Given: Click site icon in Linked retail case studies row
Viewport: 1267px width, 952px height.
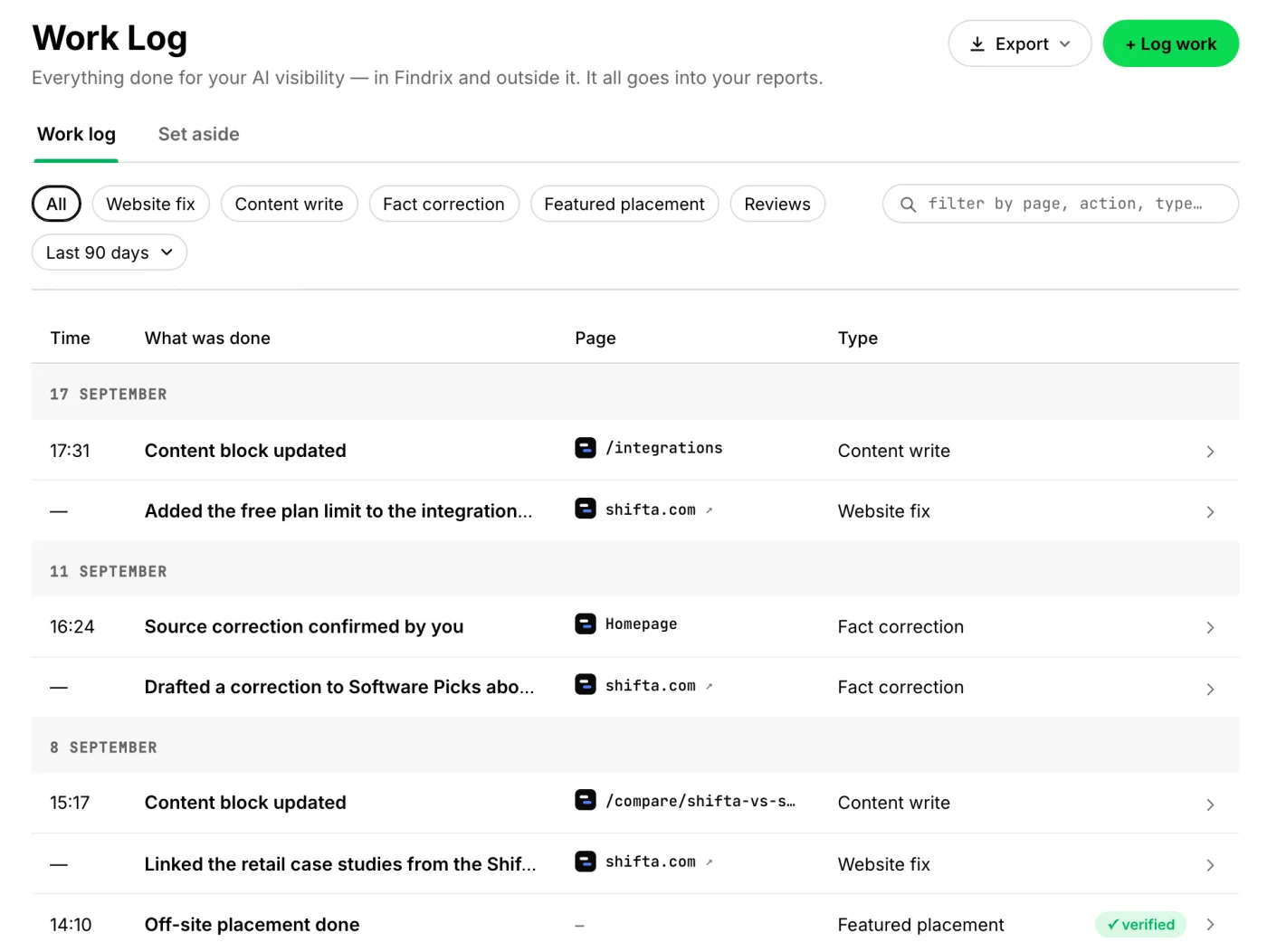Looking at the screenshot, I should [x=586, y=861].
